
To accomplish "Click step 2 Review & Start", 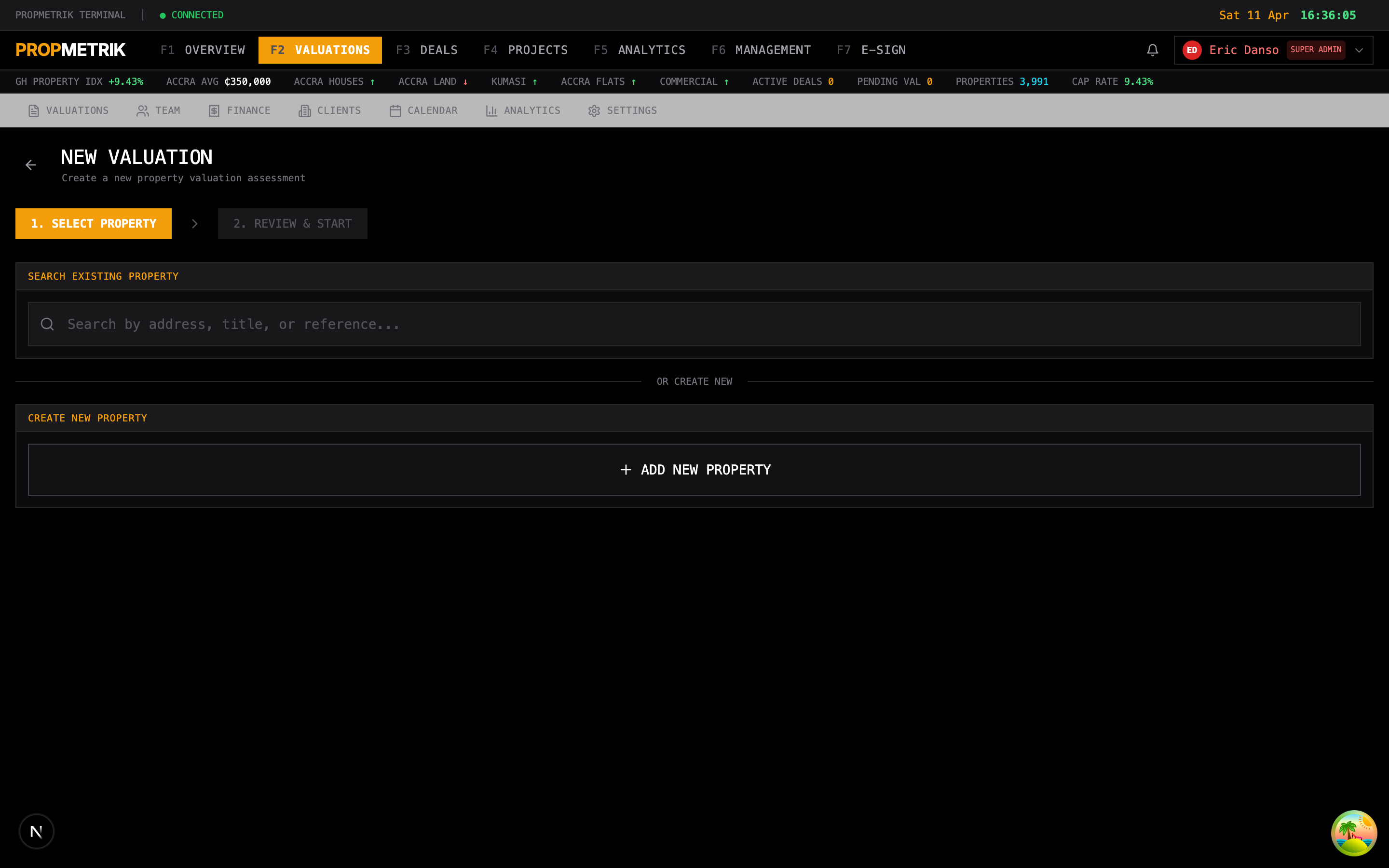I will (293, 224).
